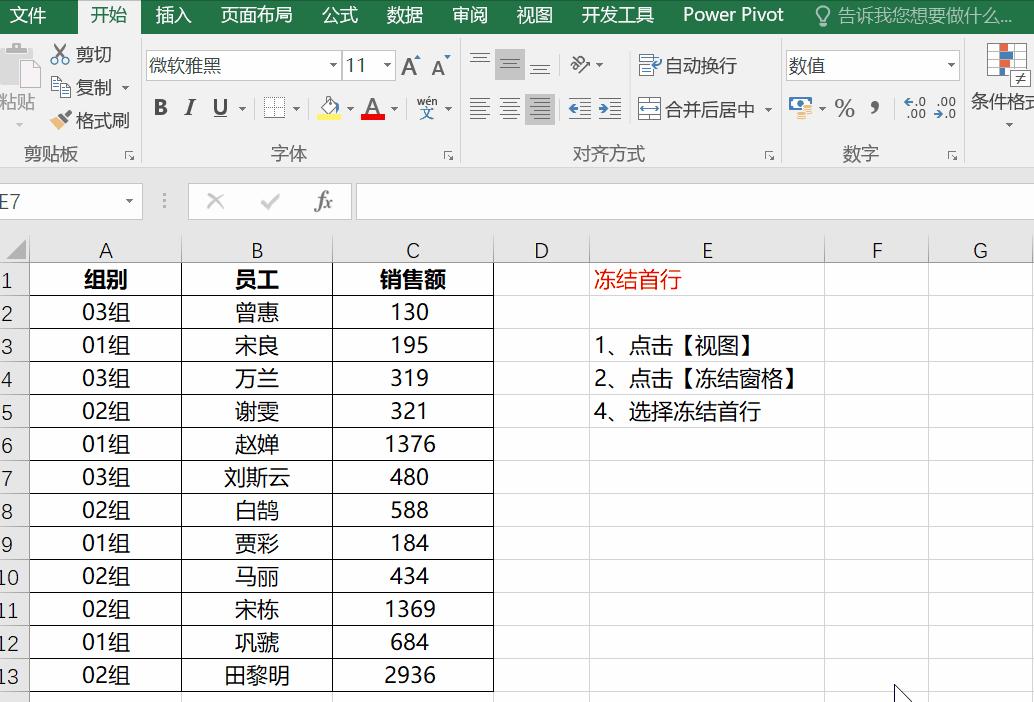Click the Increase Decimal icon
The image size is (1034, 702).
pos(917,108)
